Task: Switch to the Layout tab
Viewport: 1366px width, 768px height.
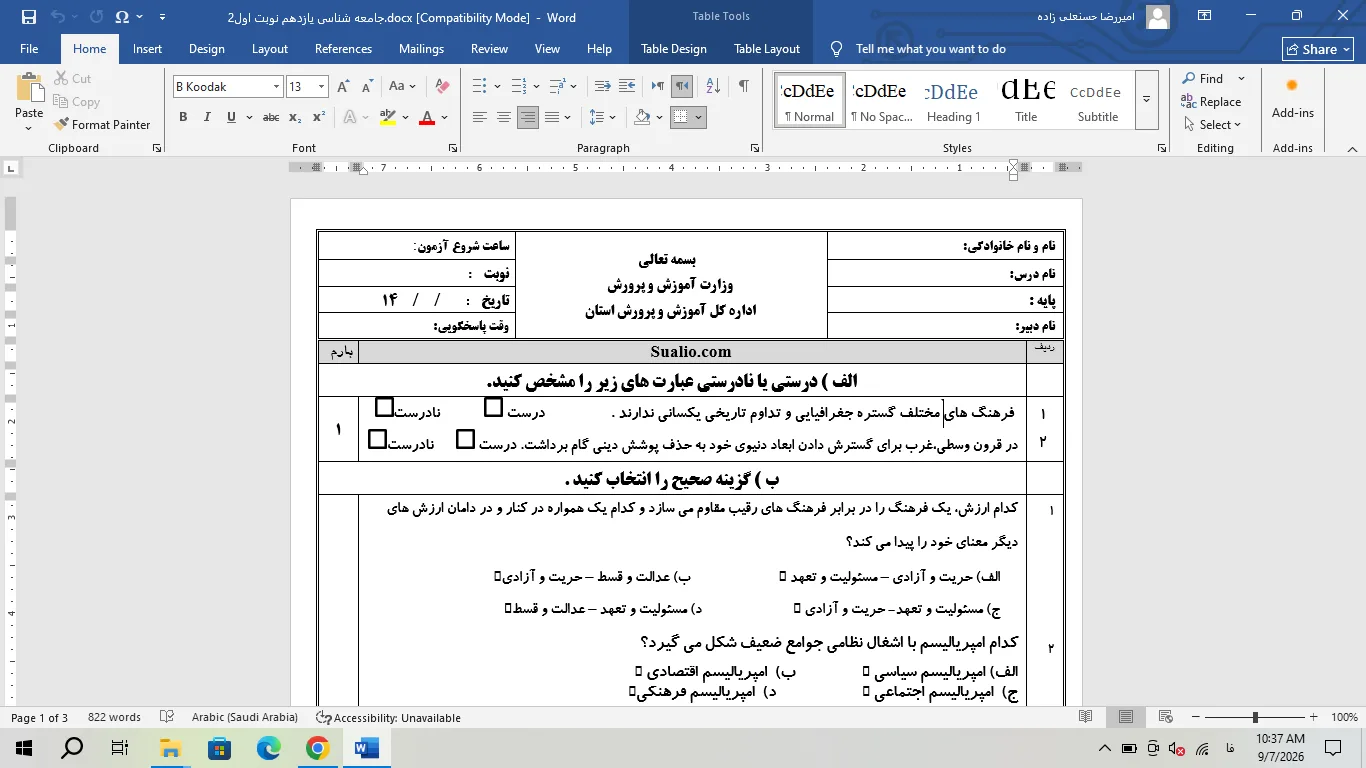Action: coord(270,49)
